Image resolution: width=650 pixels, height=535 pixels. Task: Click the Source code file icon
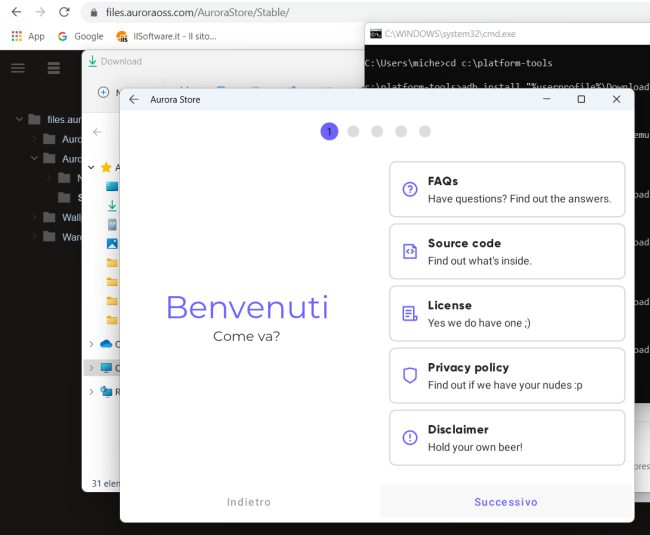(410, 252)
